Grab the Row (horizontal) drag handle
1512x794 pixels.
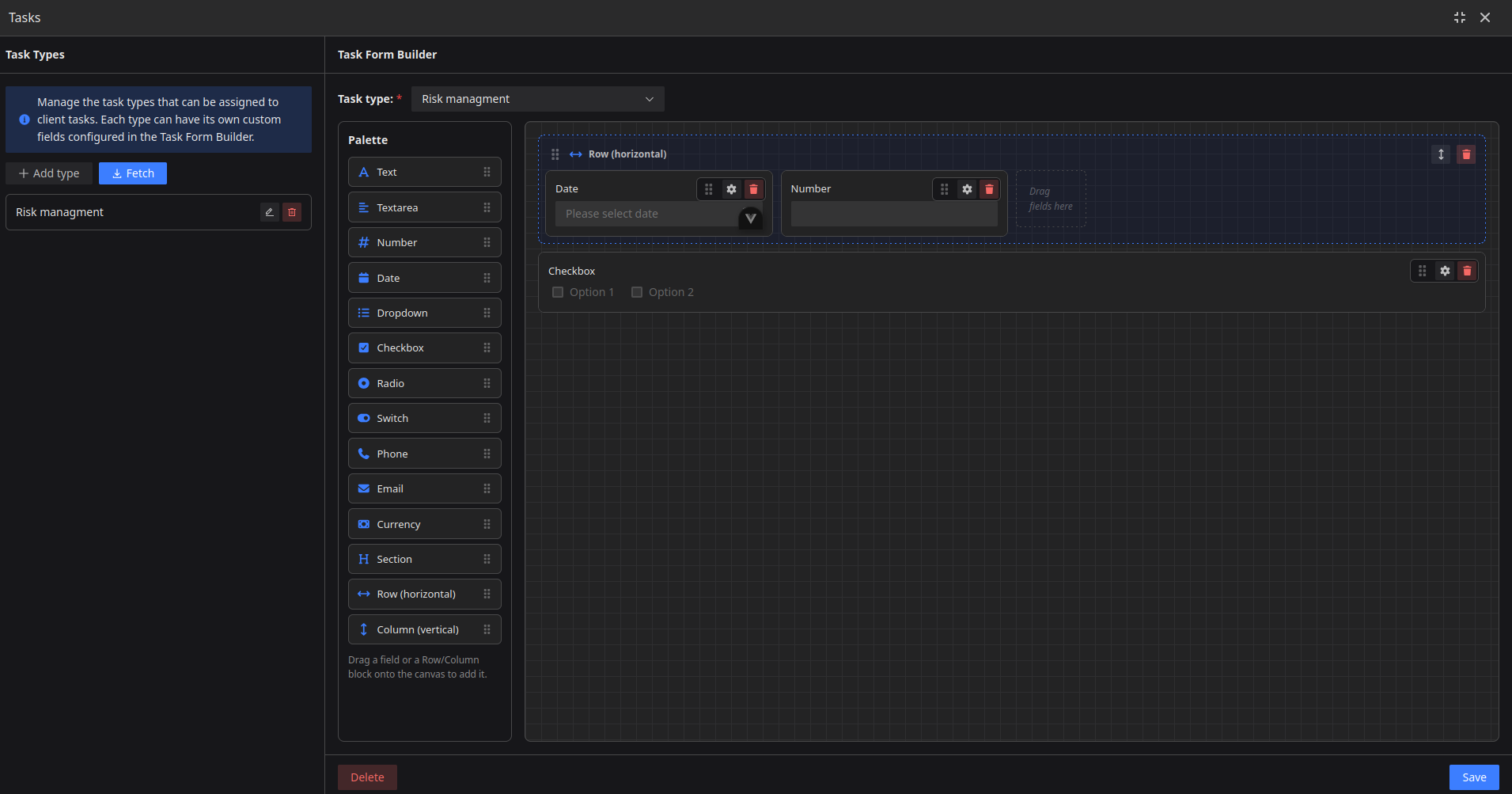click(555, 154)
